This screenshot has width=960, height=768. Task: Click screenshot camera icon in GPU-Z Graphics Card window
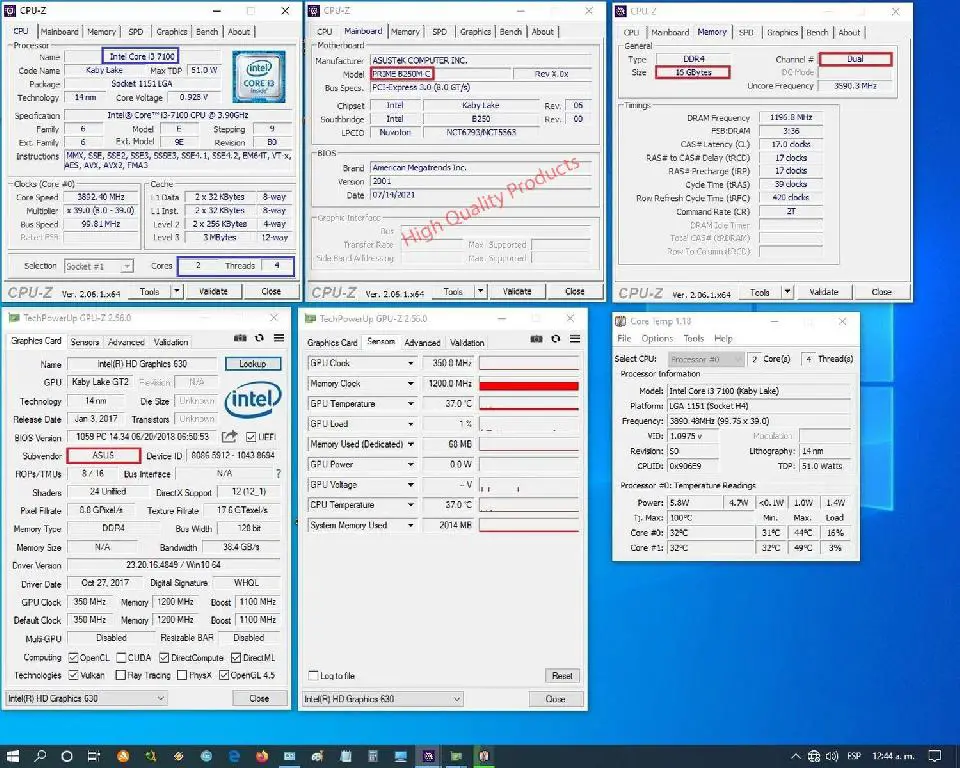click(x=240, y=338)
